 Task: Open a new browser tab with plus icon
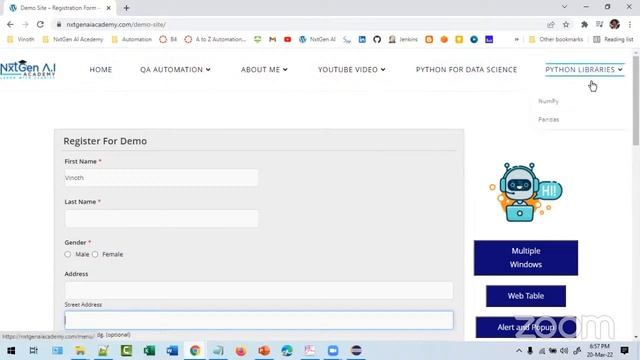pos(127,8)
